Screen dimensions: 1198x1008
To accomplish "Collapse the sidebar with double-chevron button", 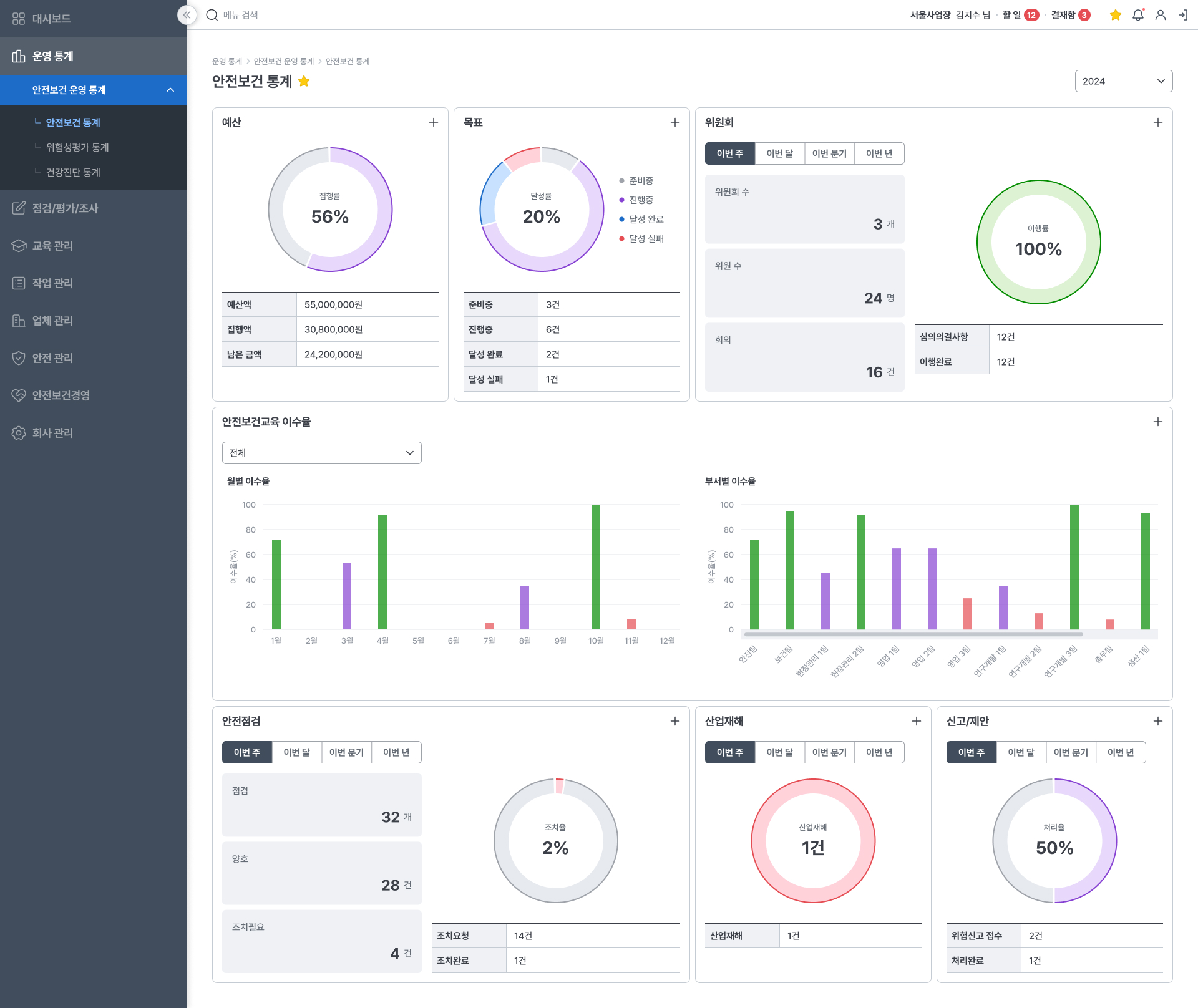I will tap(187, 15).
